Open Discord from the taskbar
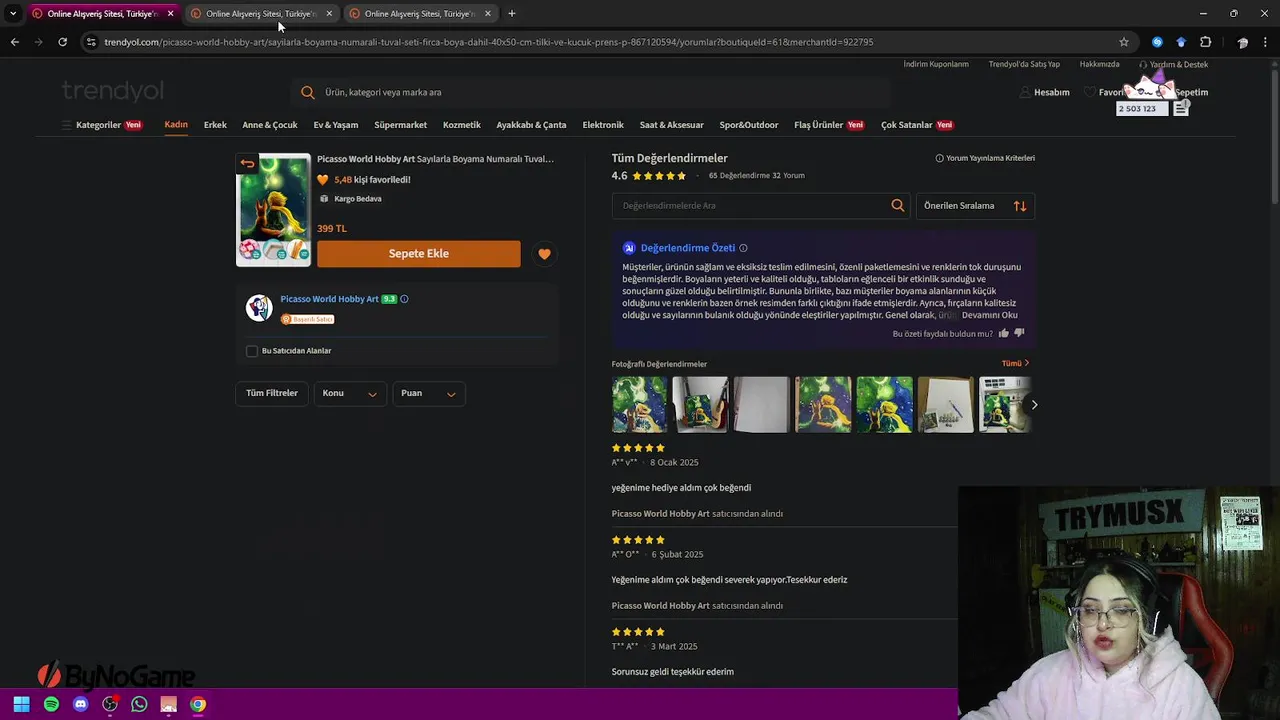Screen dimensions: 1280x720 pyautogui.click(x=81, y=704)
